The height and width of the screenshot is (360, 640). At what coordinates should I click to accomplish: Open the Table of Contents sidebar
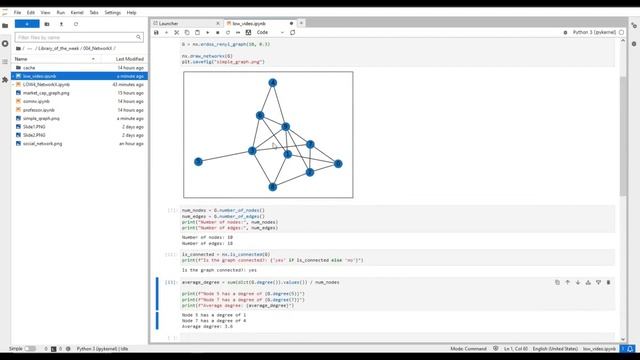(x=5, y=62)
